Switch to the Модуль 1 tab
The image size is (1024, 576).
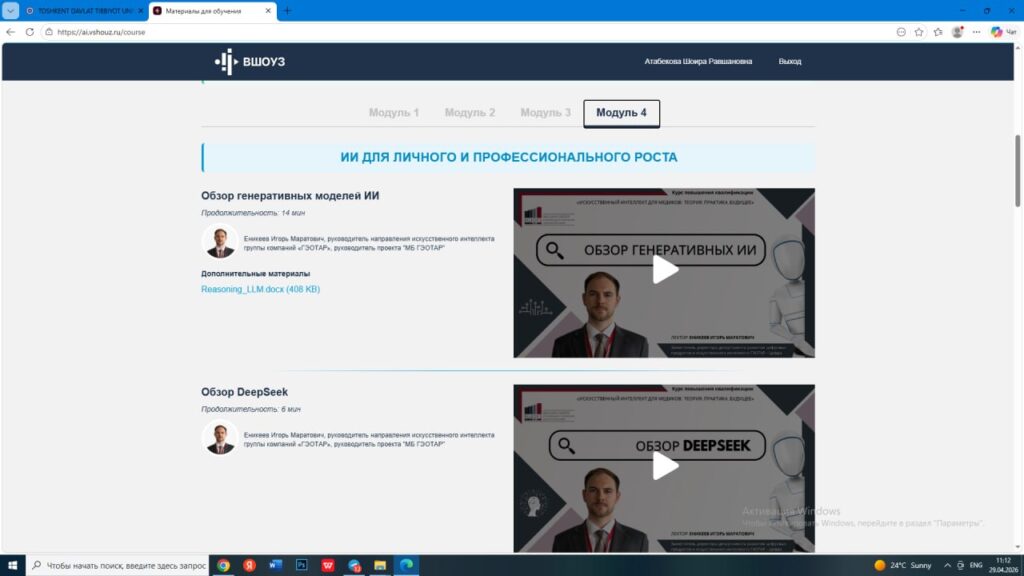(x=394, y=113)
